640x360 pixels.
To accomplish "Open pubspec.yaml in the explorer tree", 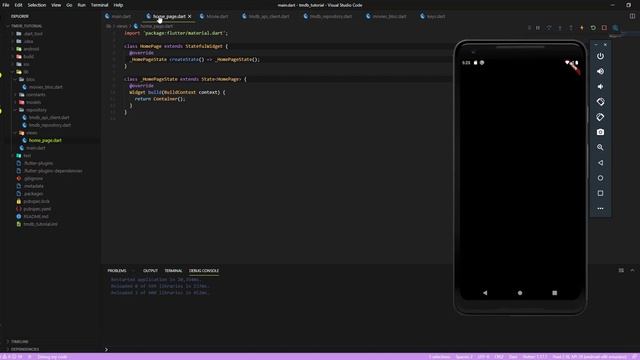I will pos(37,209).
